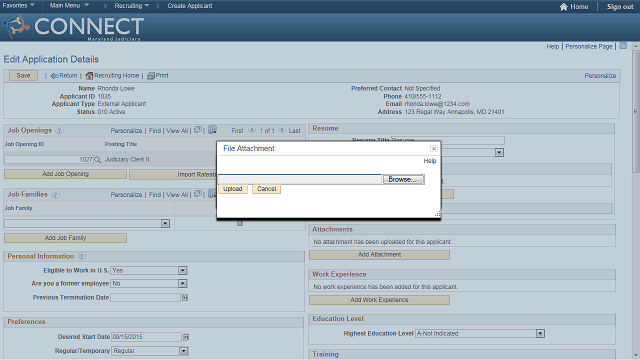
Task: Click the file path input field
Action: pos(300,179)
